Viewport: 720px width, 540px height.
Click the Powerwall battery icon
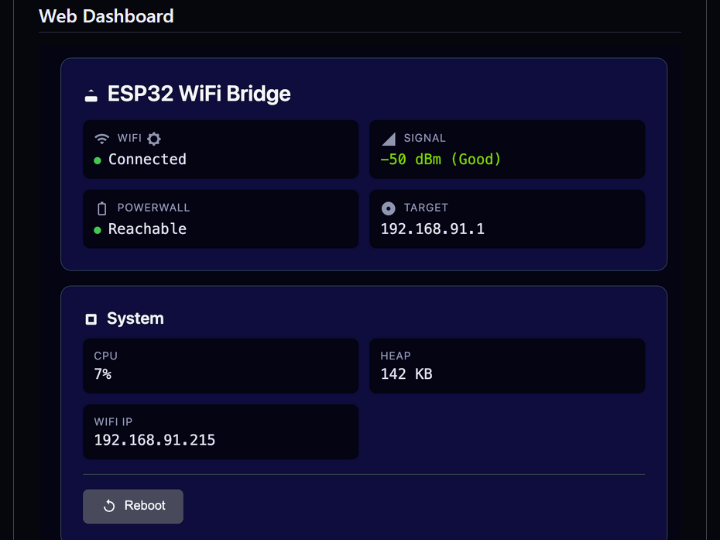click(101, 208)
